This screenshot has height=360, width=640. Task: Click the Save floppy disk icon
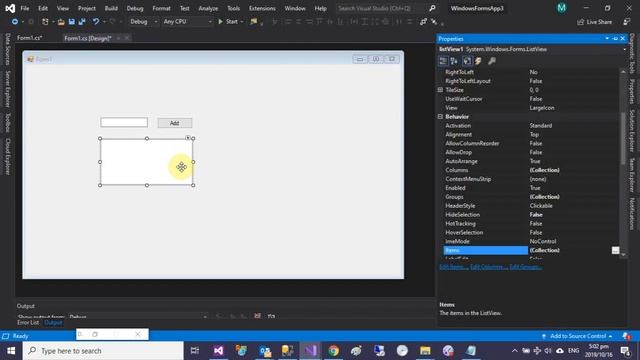[x=71, y=22]
